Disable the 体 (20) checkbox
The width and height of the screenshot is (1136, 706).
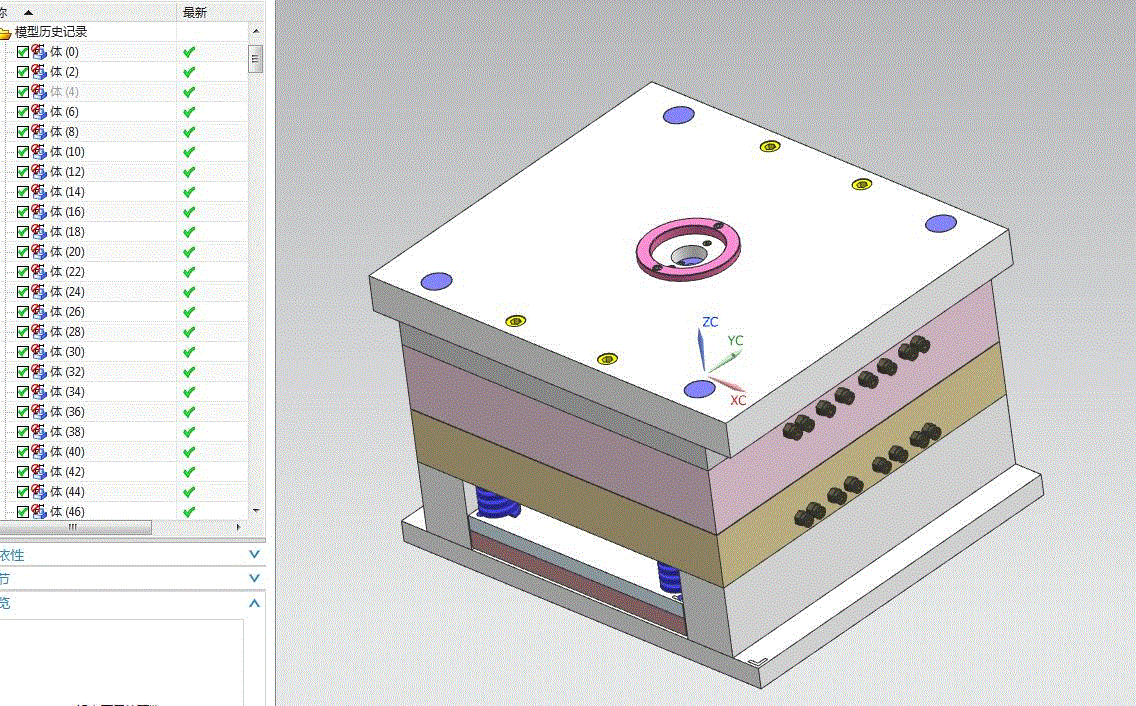[22, 252]
